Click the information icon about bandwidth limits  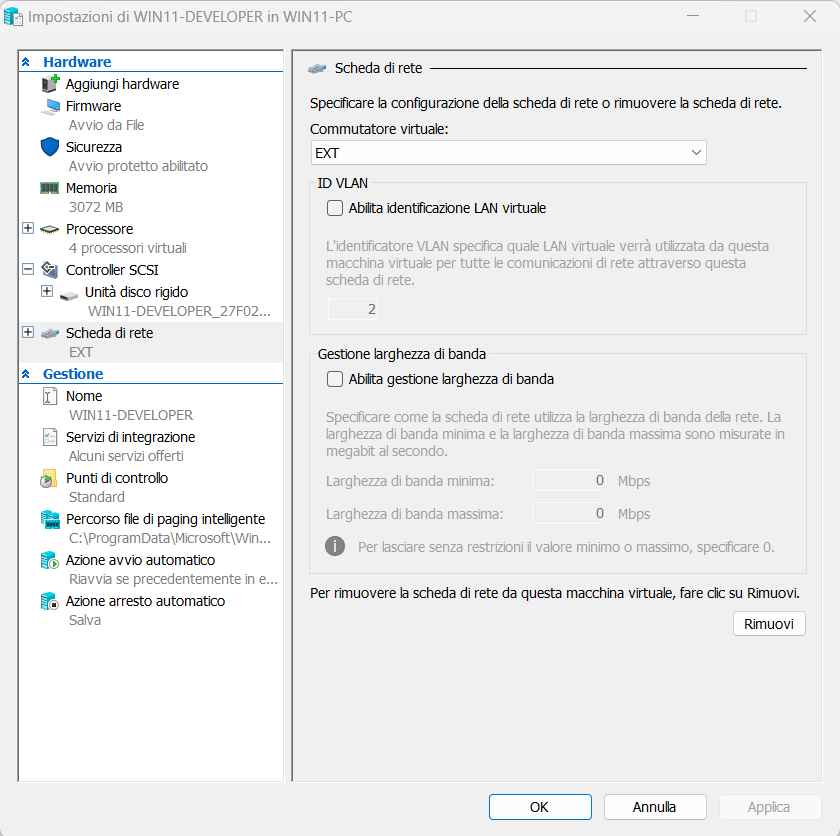coord(335,546)
